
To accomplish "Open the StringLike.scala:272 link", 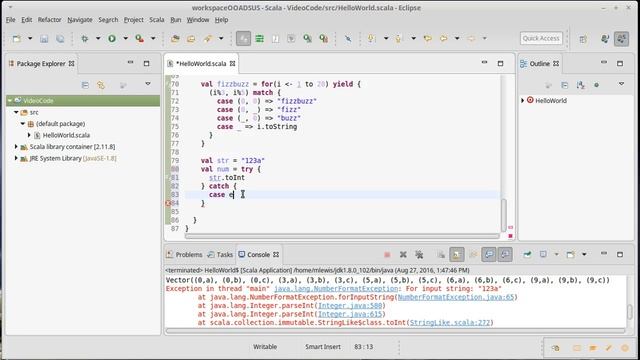I will [x=450, y=322].
